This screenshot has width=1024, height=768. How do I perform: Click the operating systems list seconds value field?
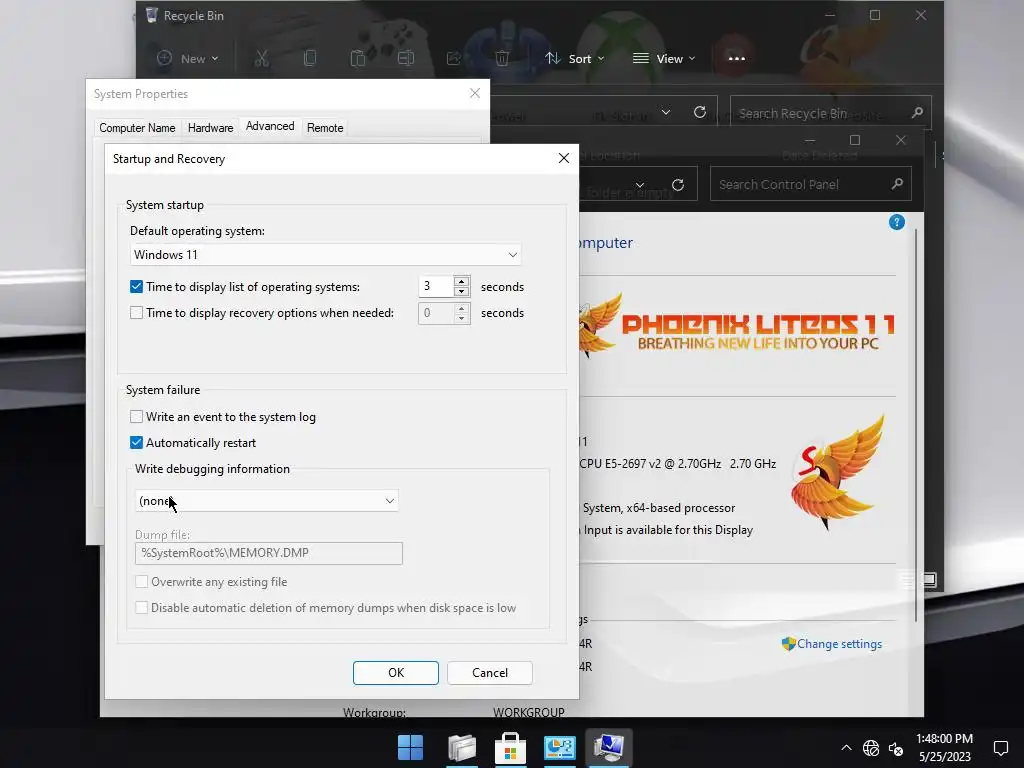pyautogui.click(x=436, y=287)
